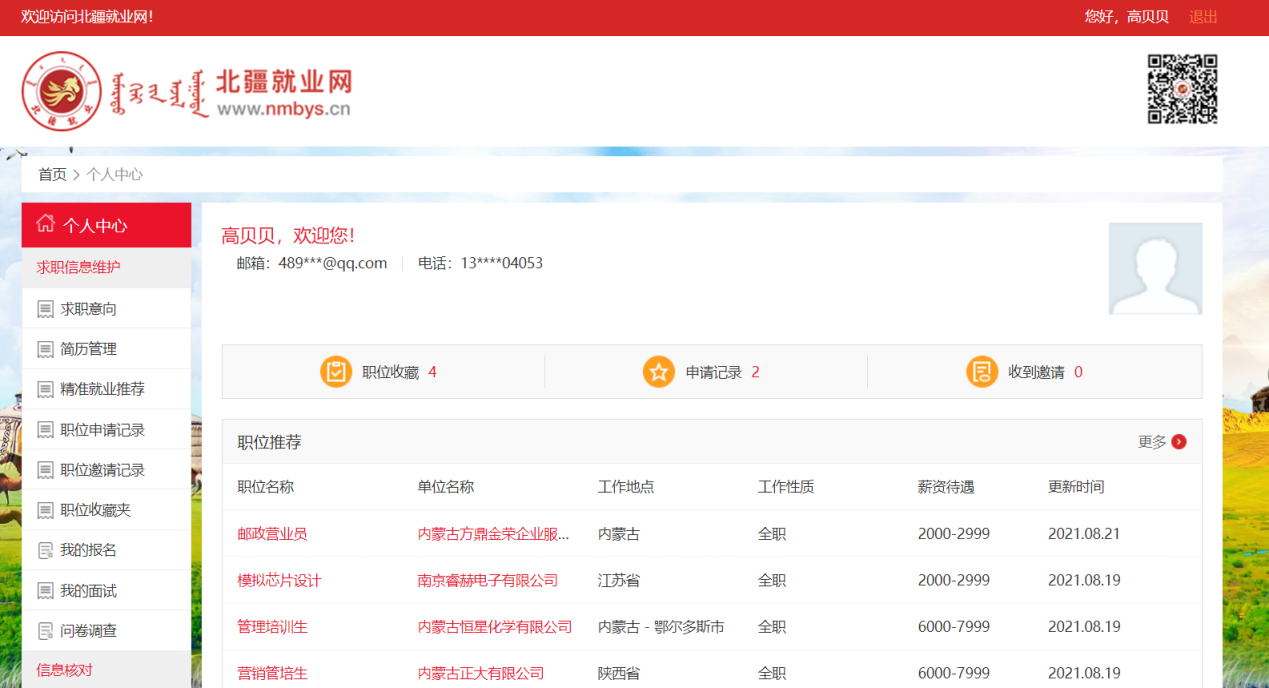Click the orange 申请记录 star icon

click(659, 372)
